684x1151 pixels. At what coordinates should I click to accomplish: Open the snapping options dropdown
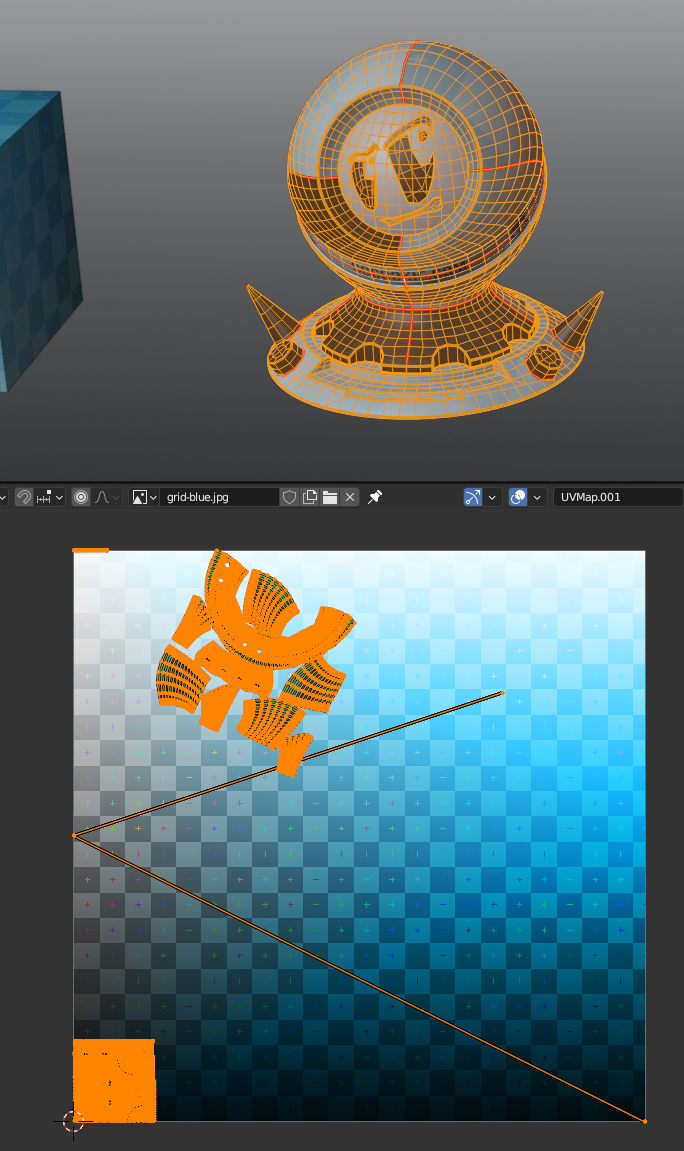pyautogui.click(x=50, y=497)
